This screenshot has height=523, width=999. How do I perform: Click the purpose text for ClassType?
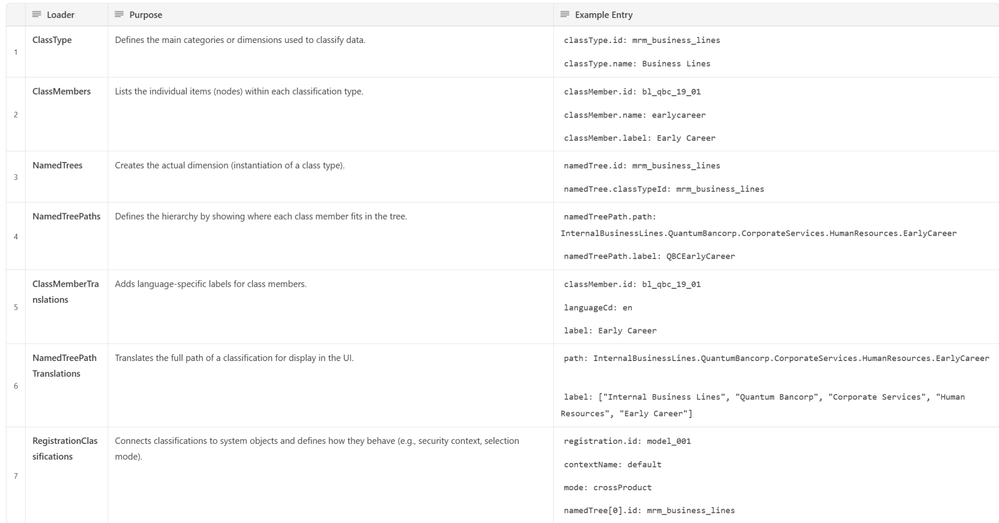coord(240,40)
